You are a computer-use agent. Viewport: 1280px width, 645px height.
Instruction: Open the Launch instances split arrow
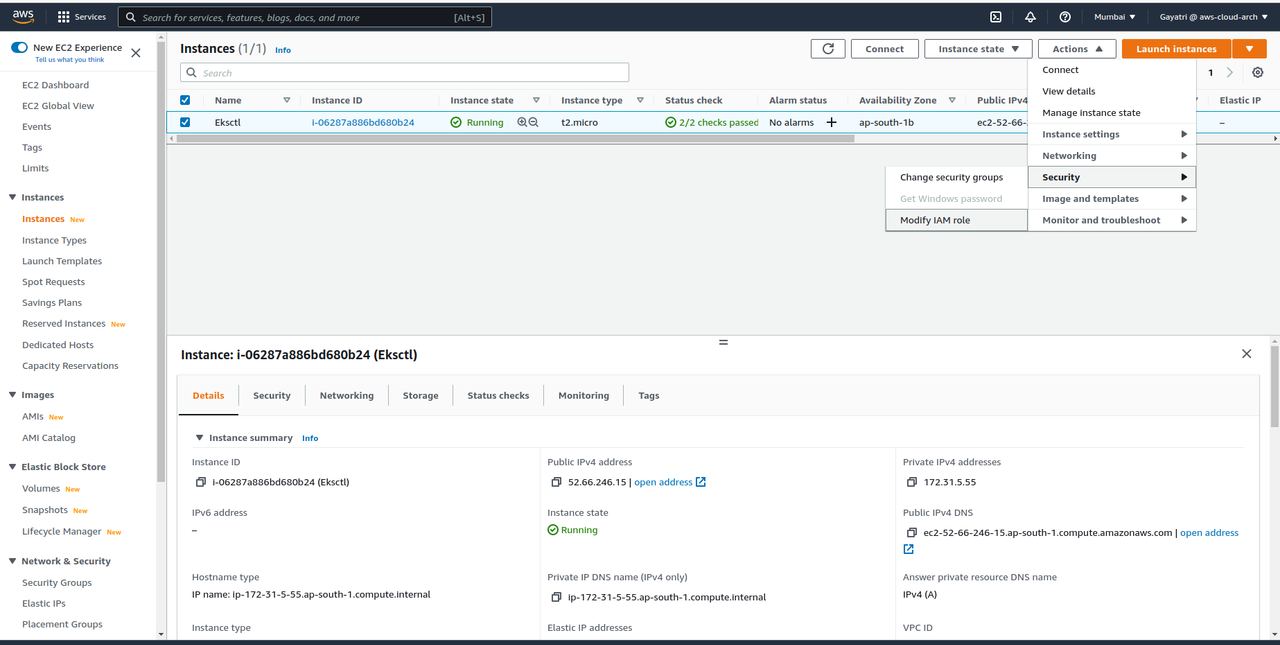pyautogui.click(x=1249, y=49)
